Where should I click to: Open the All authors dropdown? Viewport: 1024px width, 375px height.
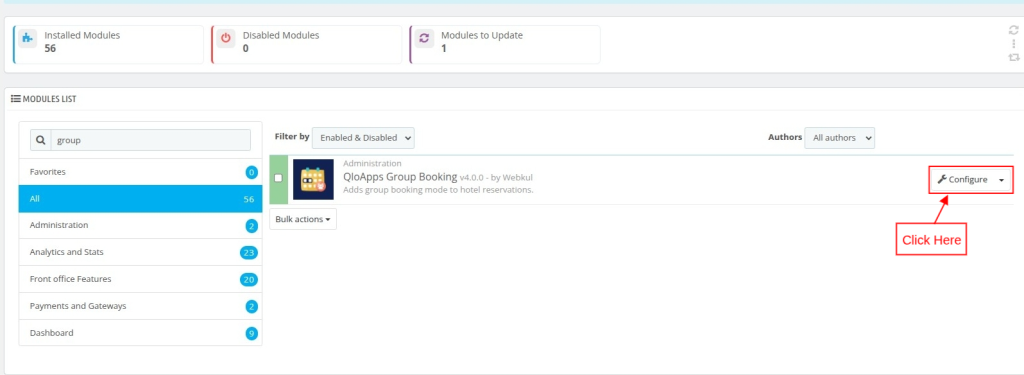coord(839,138)
